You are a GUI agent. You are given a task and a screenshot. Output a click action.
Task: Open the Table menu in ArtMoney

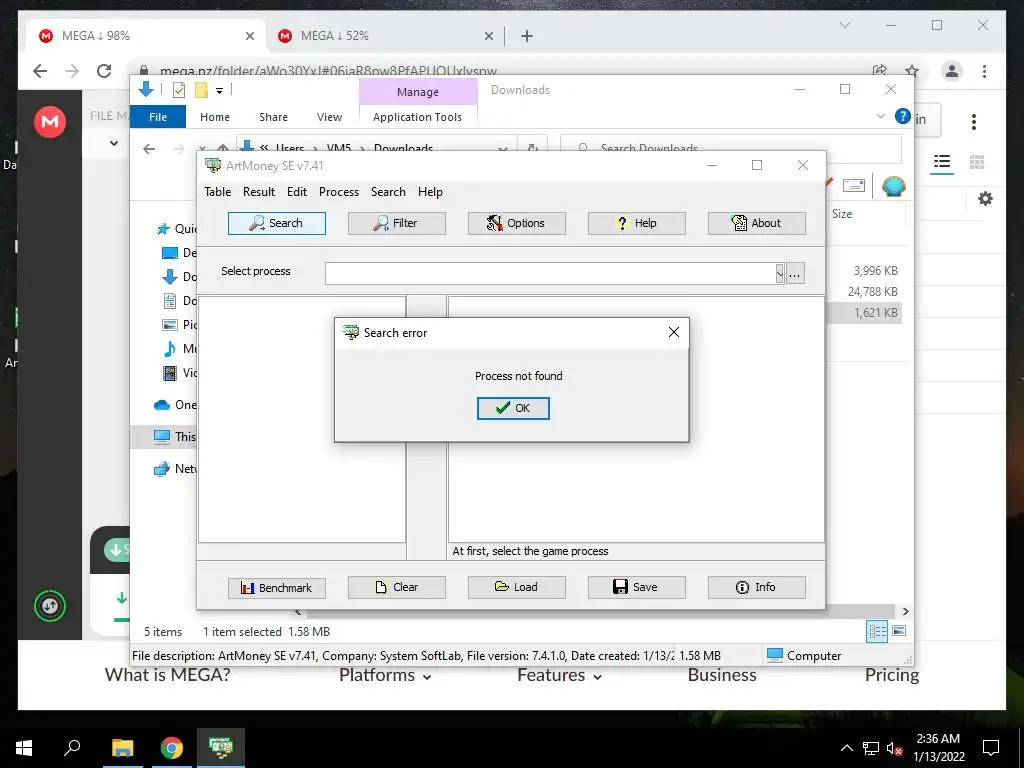[x=217, y=192]
